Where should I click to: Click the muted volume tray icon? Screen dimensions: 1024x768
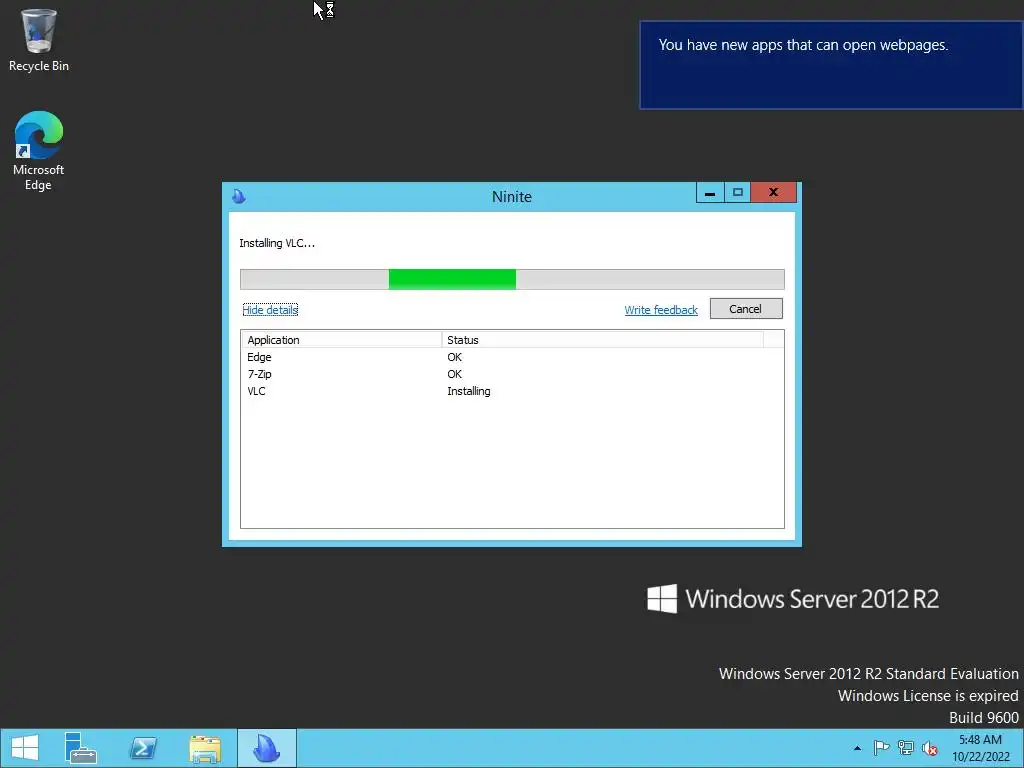coord(930,748)
